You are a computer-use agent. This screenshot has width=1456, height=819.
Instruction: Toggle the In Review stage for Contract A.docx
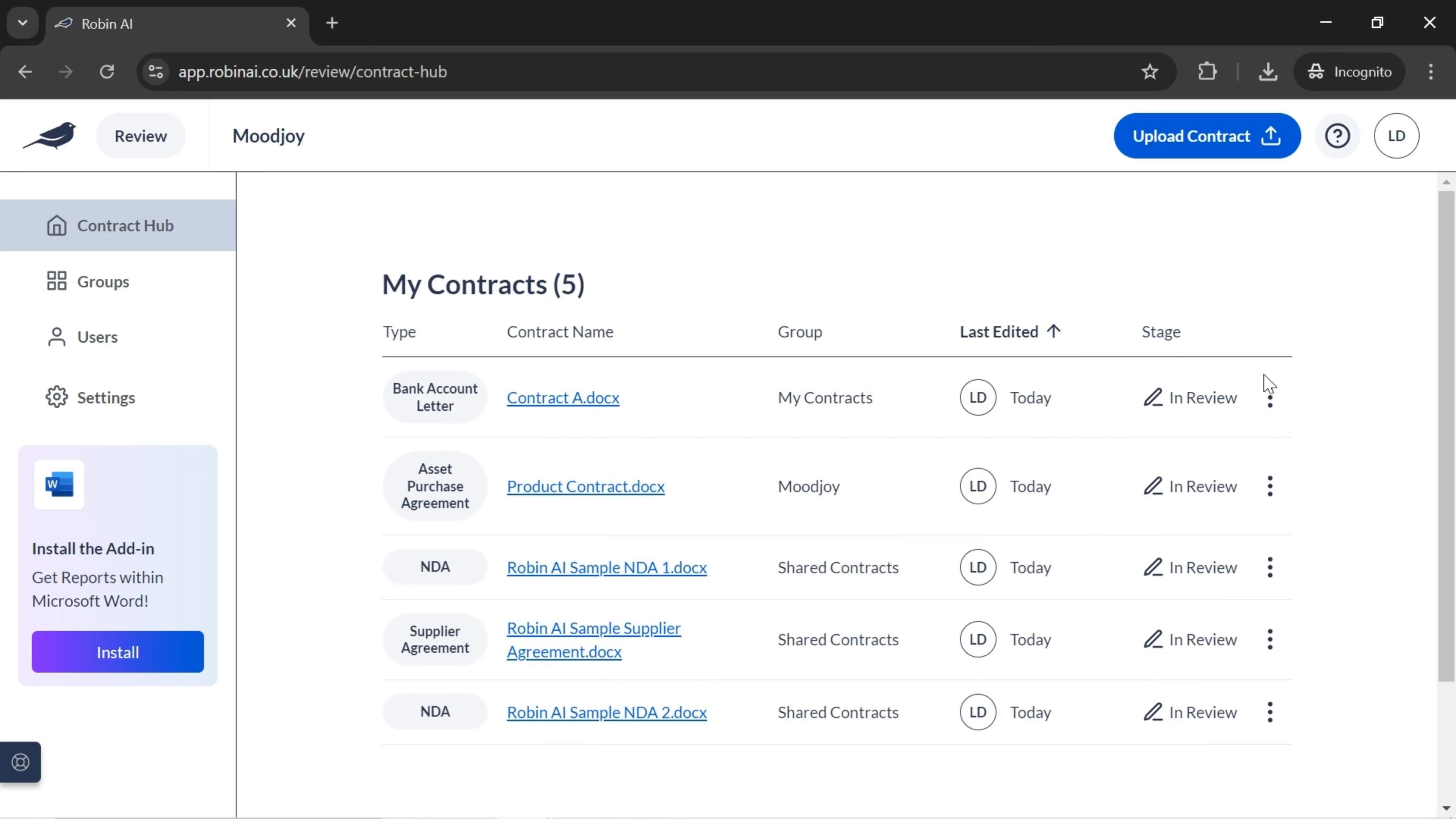pos(1191,397)
